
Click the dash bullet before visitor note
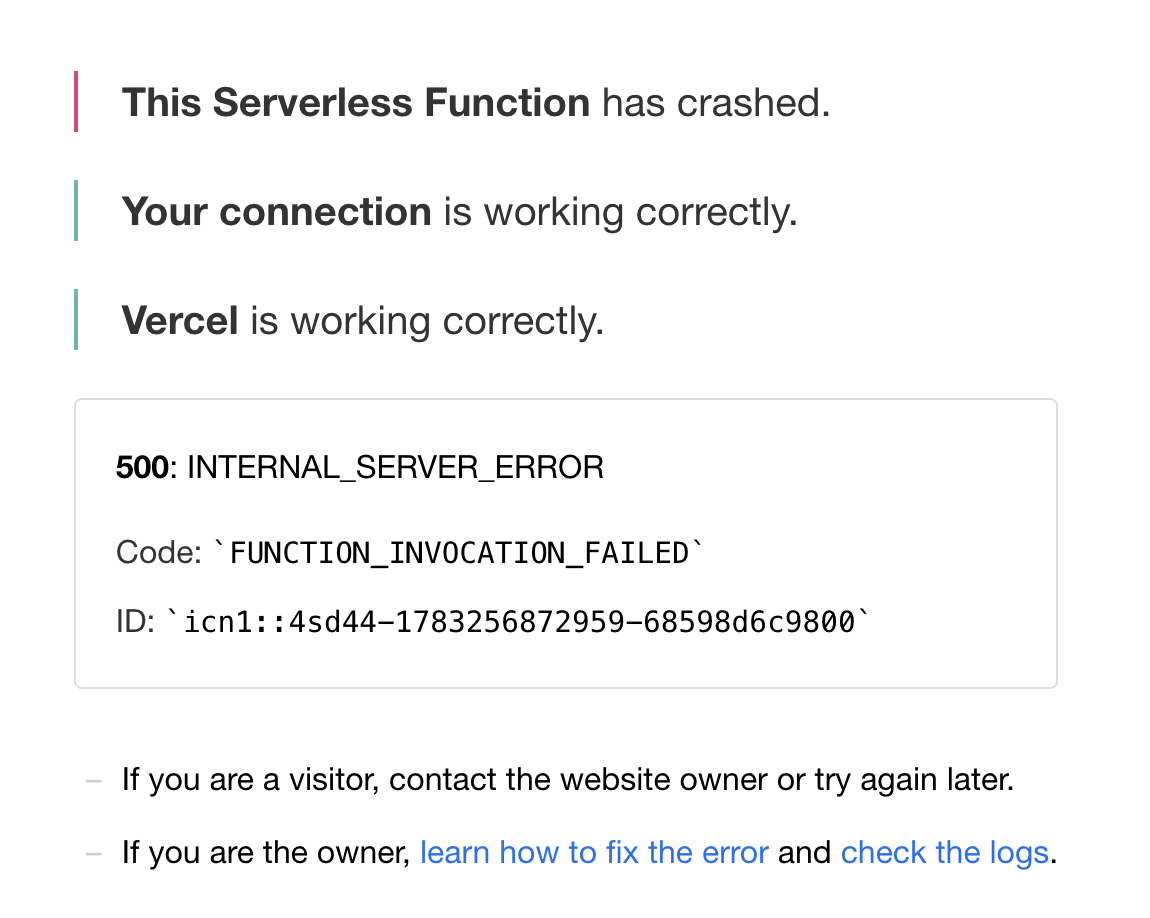click(x=94, y=781)
